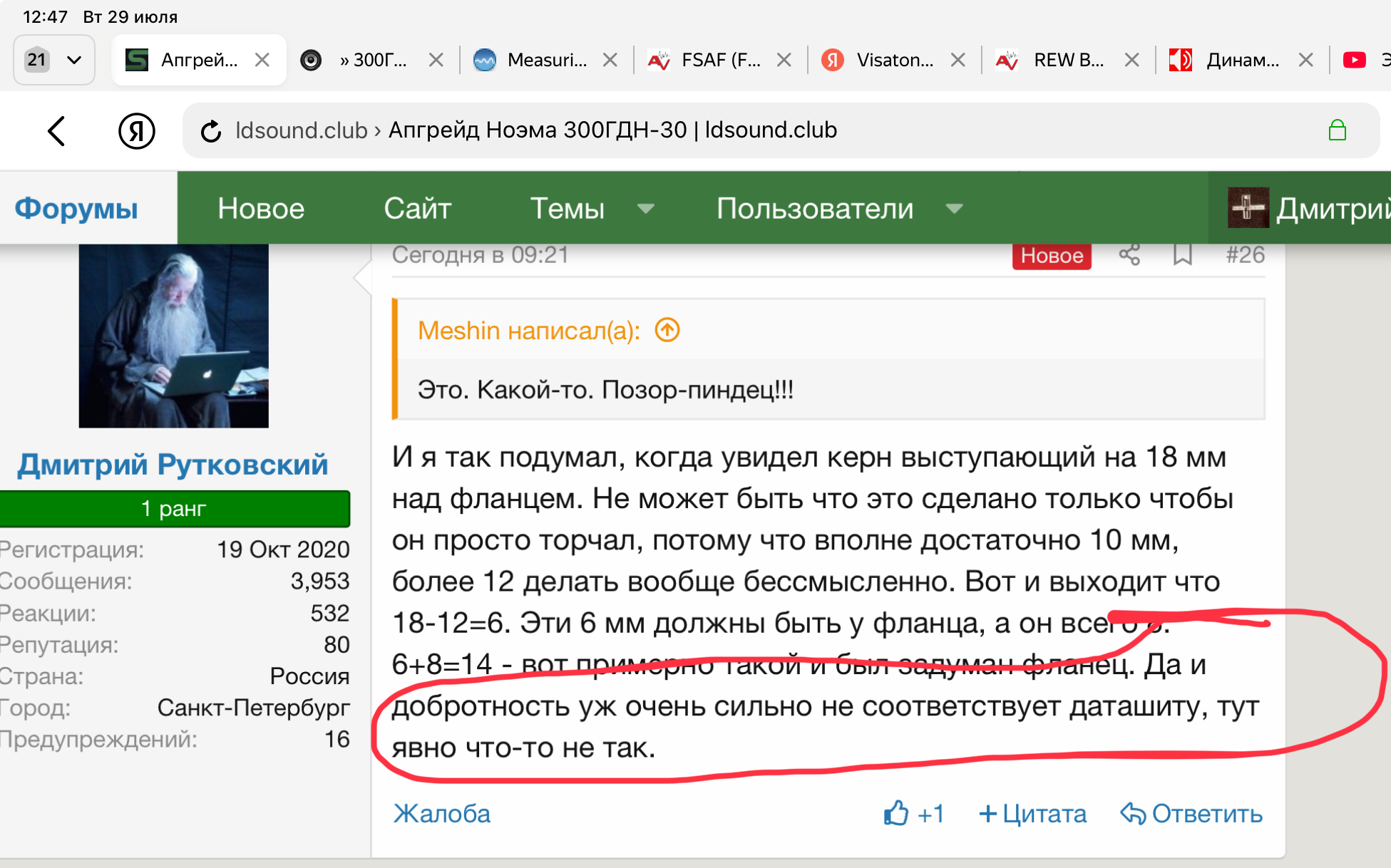
Task: Expand the tab count dropdown showing 21
Action: pos(54,60)
